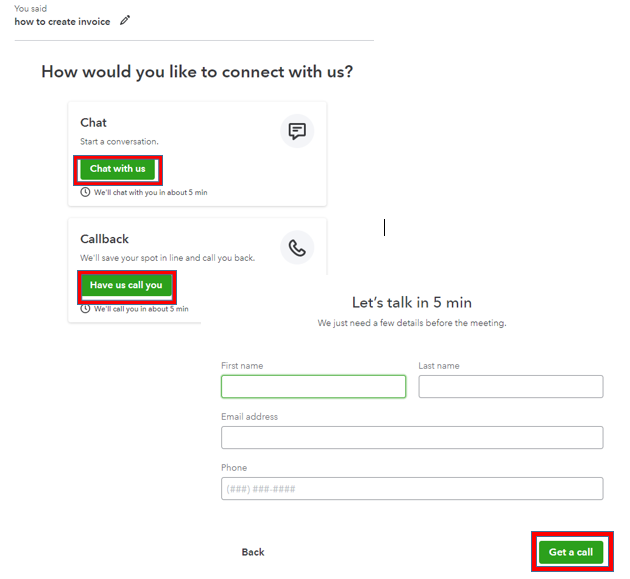Select the Chat card title

(93, 123)
